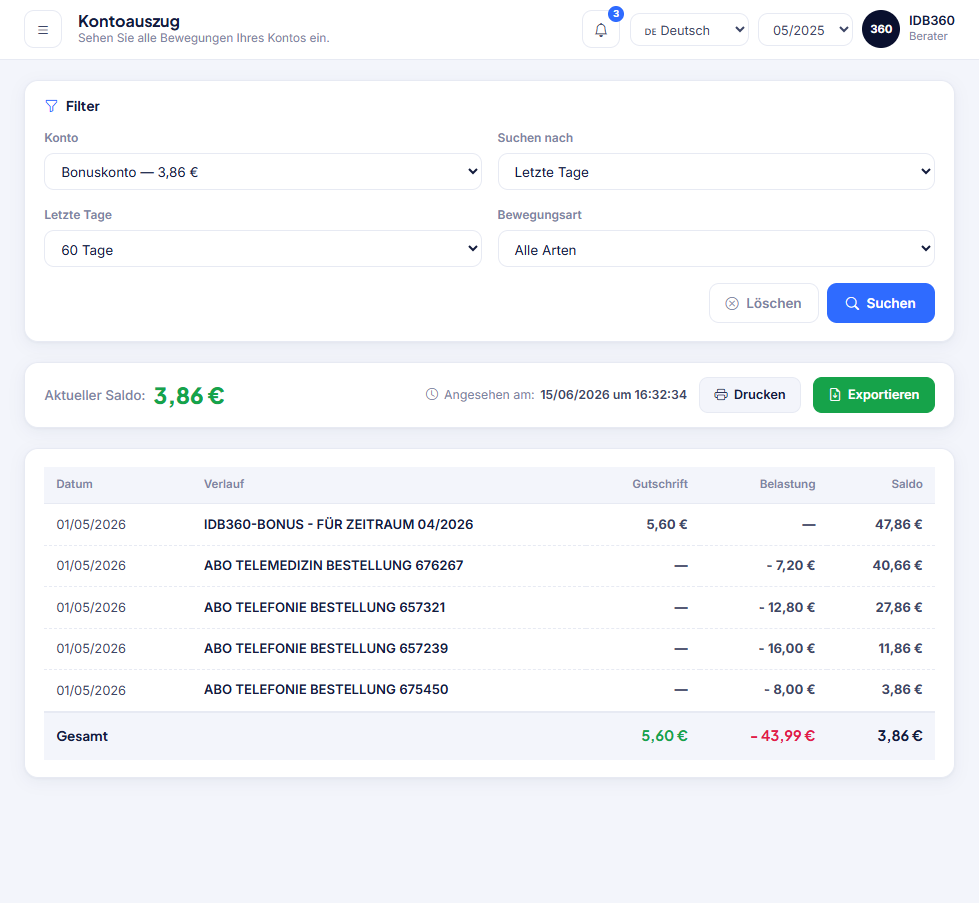Open the hamburger menu
This screenshot has width=979, height=903.
coord(43,29)
